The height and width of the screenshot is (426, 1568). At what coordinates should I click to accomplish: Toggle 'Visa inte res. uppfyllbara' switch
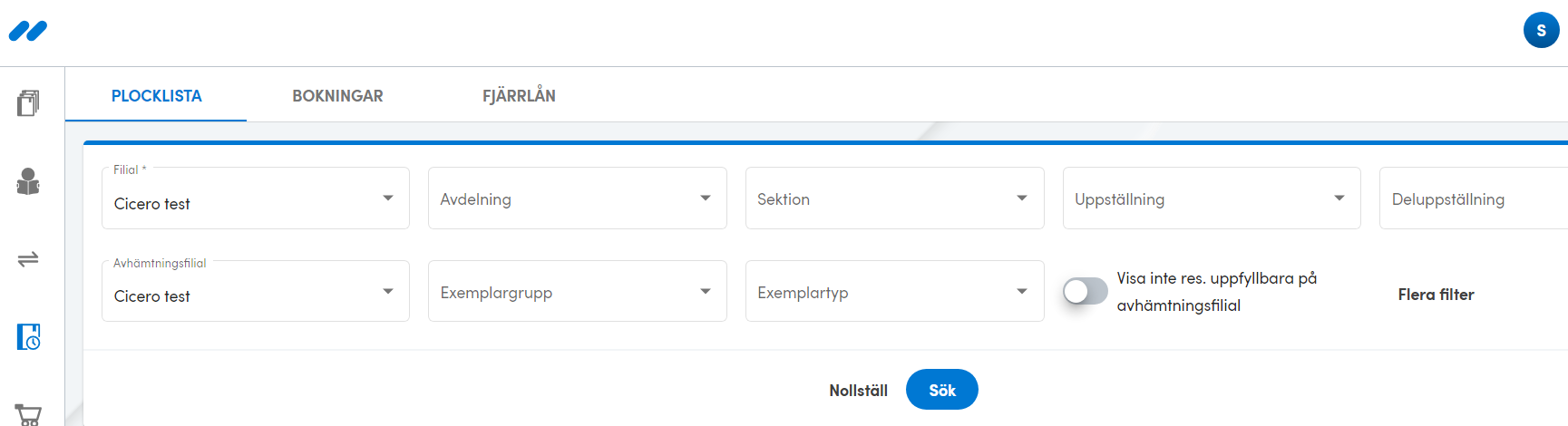point(1085,291)
